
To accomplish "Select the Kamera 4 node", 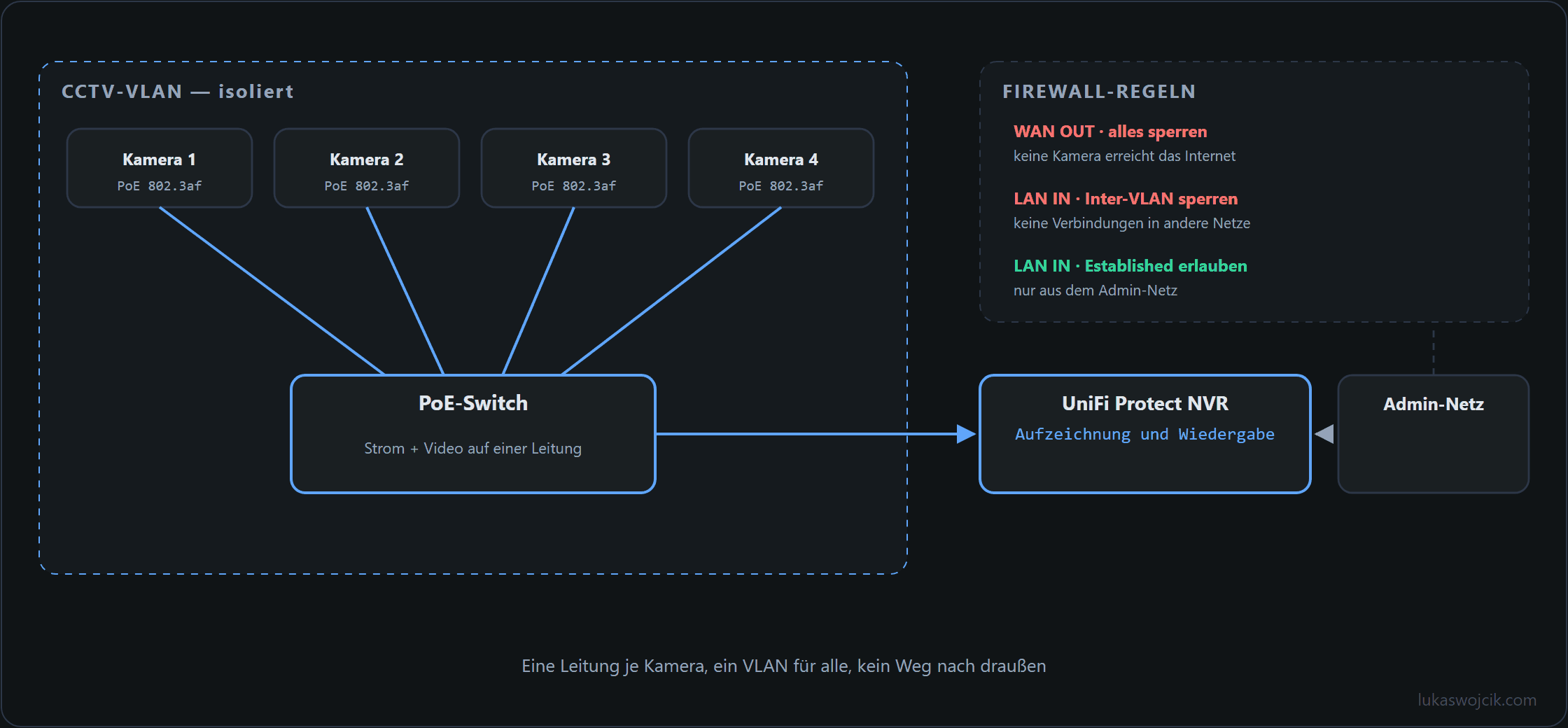I will (x=781, y=168).
